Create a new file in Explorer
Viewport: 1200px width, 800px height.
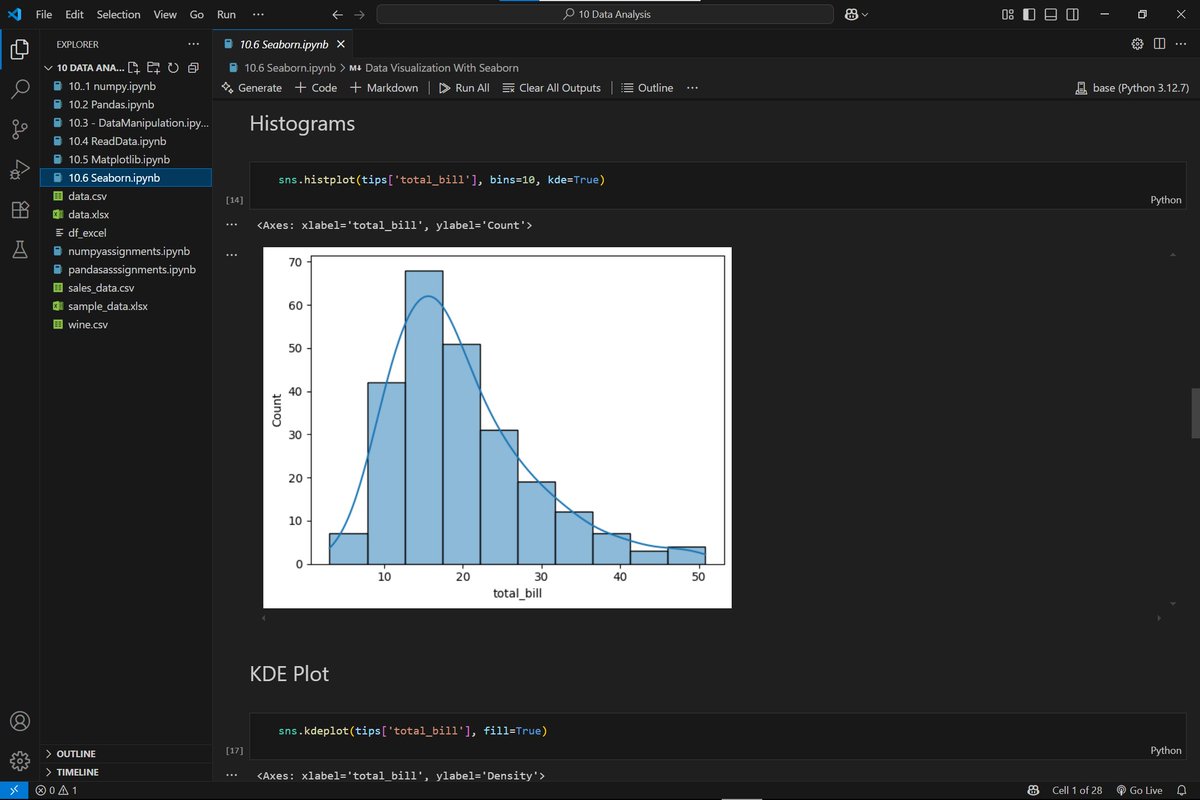point(135,68)
